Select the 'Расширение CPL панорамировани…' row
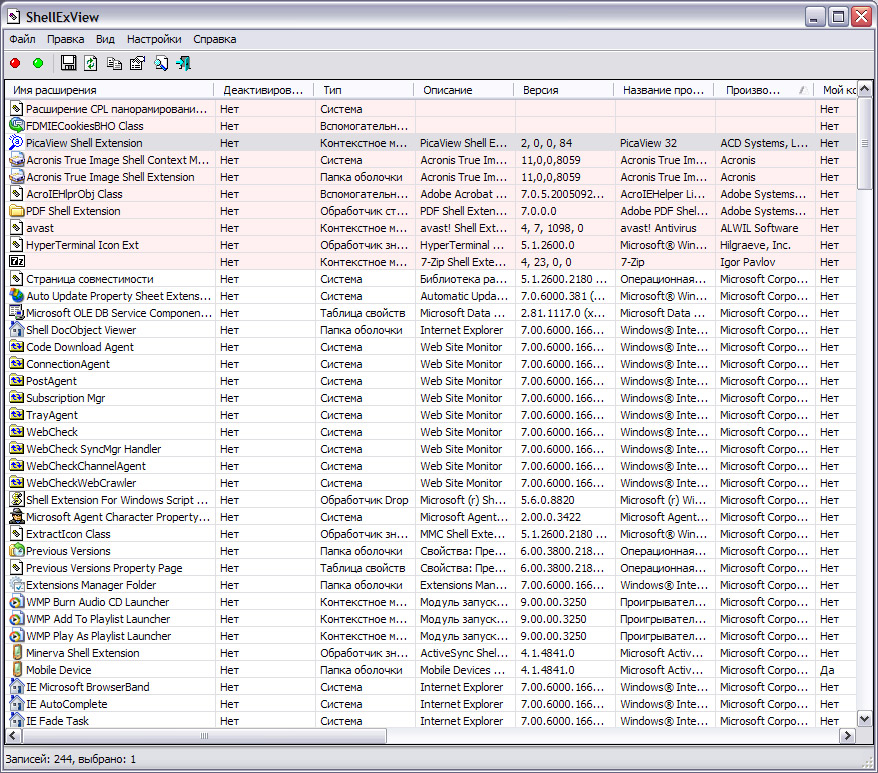878x773 pixels. 430,109
